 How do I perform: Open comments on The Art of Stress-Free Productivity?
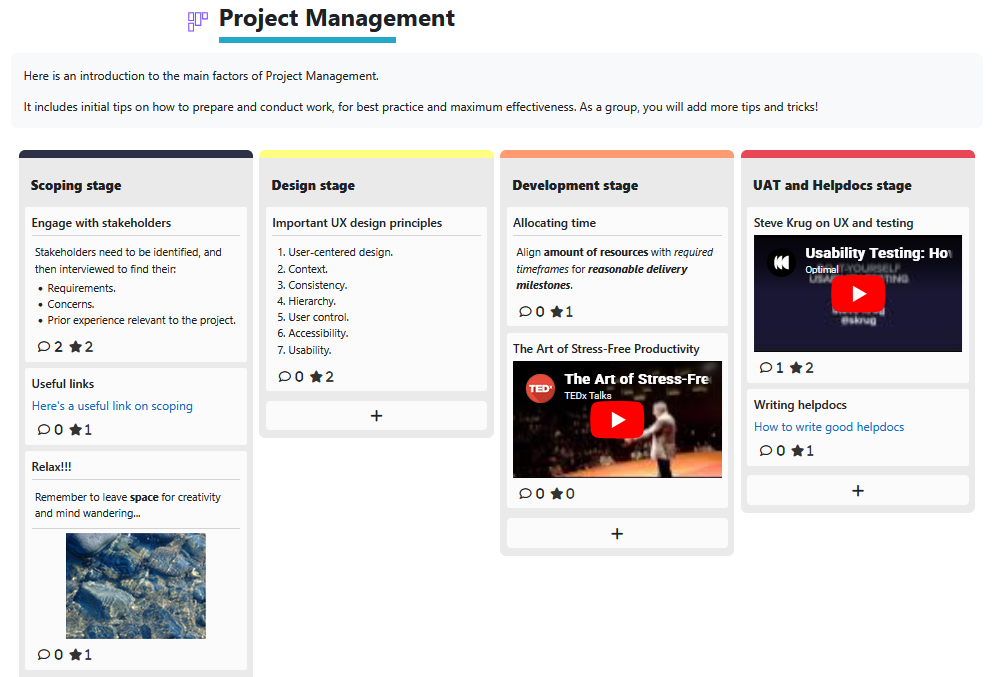click(527, 493)
